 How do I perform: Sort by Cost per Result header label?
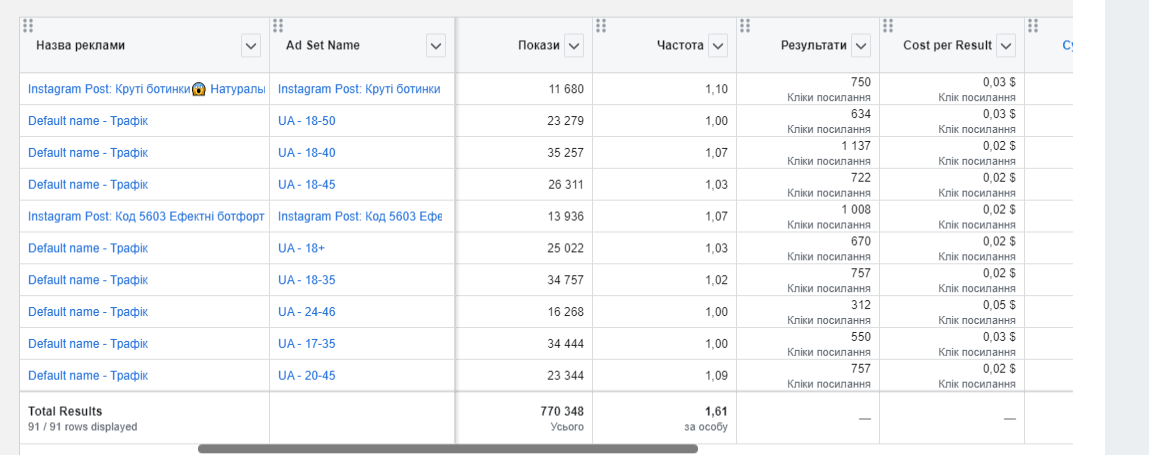947,45
